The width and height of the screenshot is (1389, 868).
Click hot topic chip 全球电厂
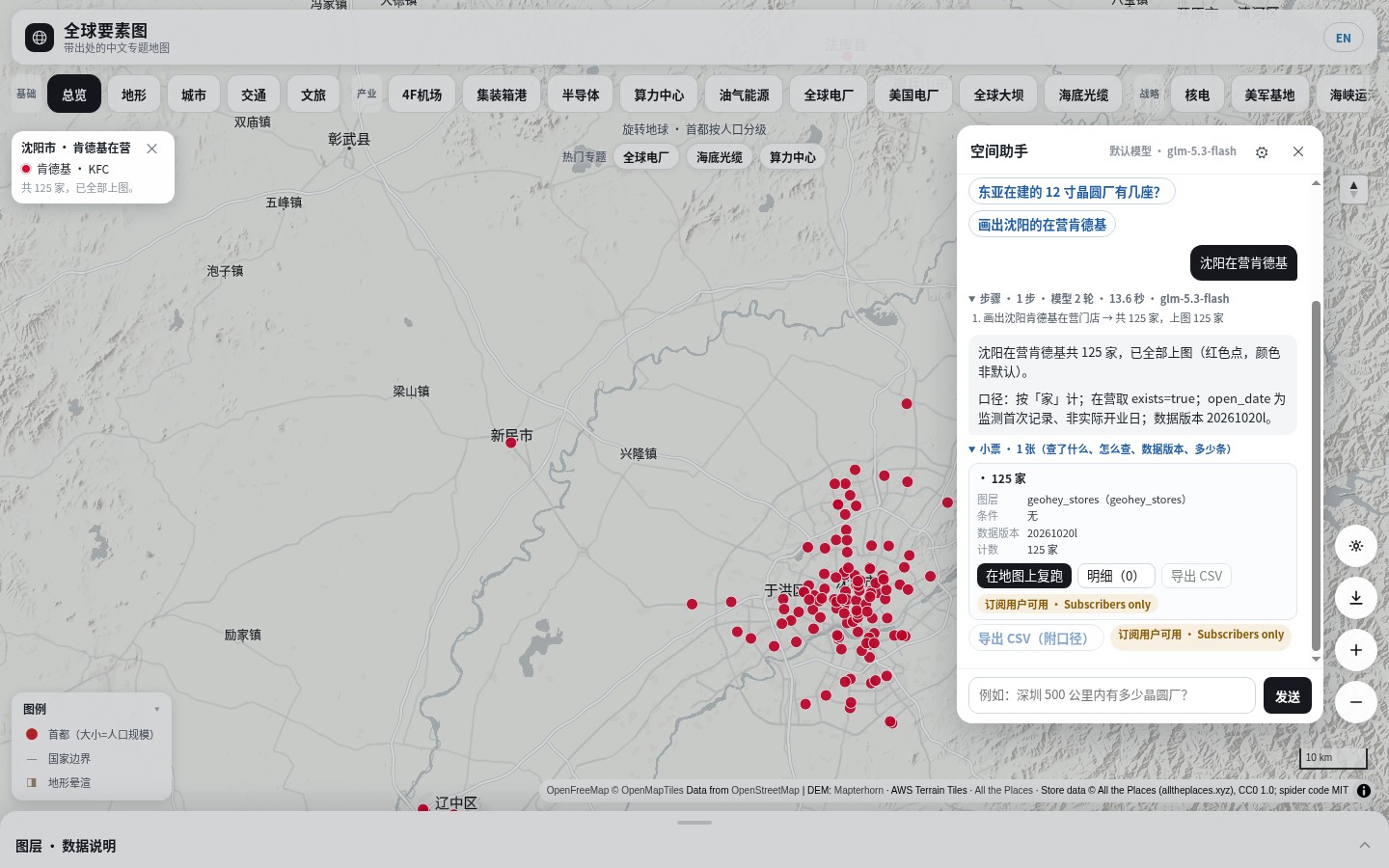[x=646, y=157]
